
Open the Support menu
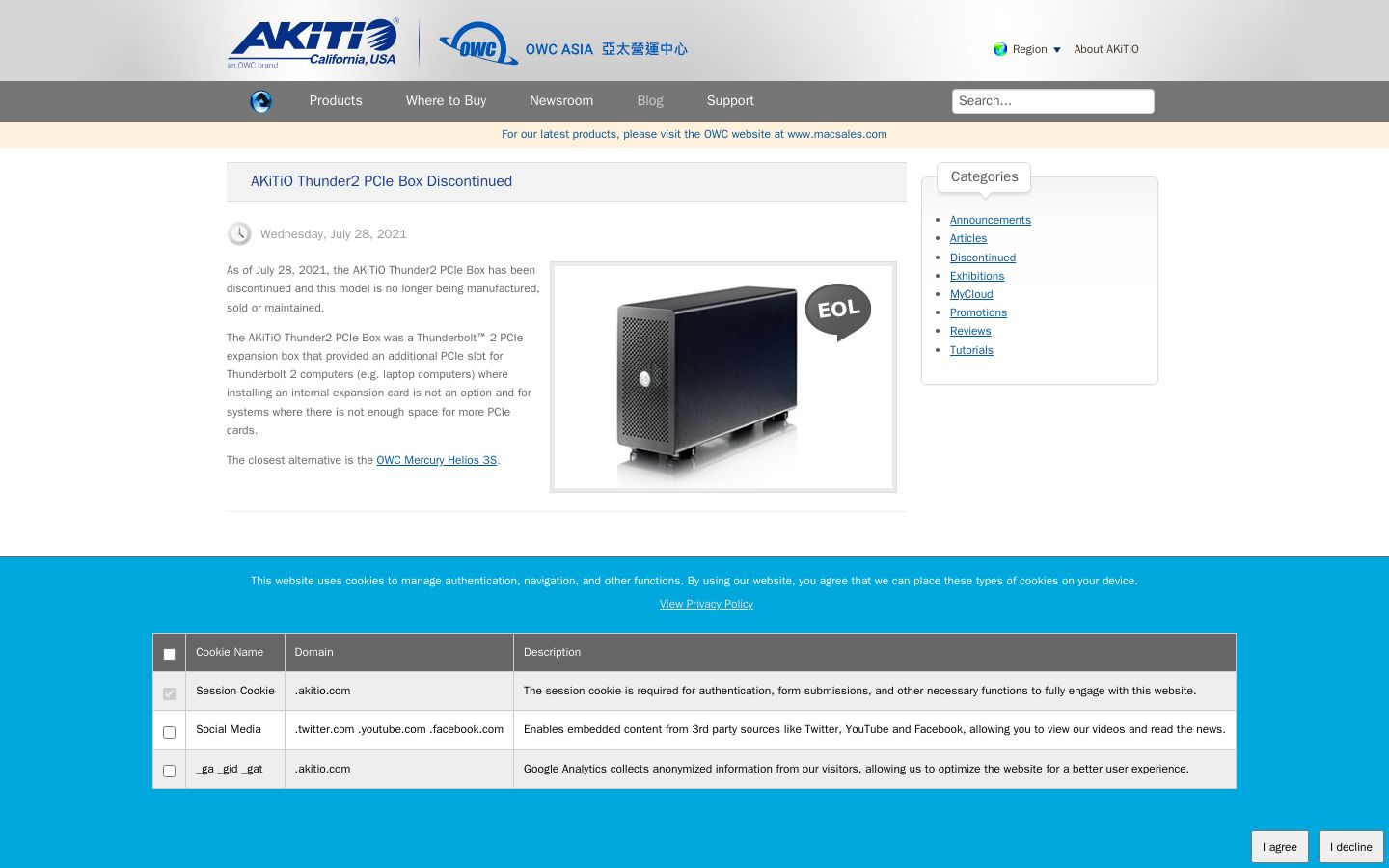(730, 100)
